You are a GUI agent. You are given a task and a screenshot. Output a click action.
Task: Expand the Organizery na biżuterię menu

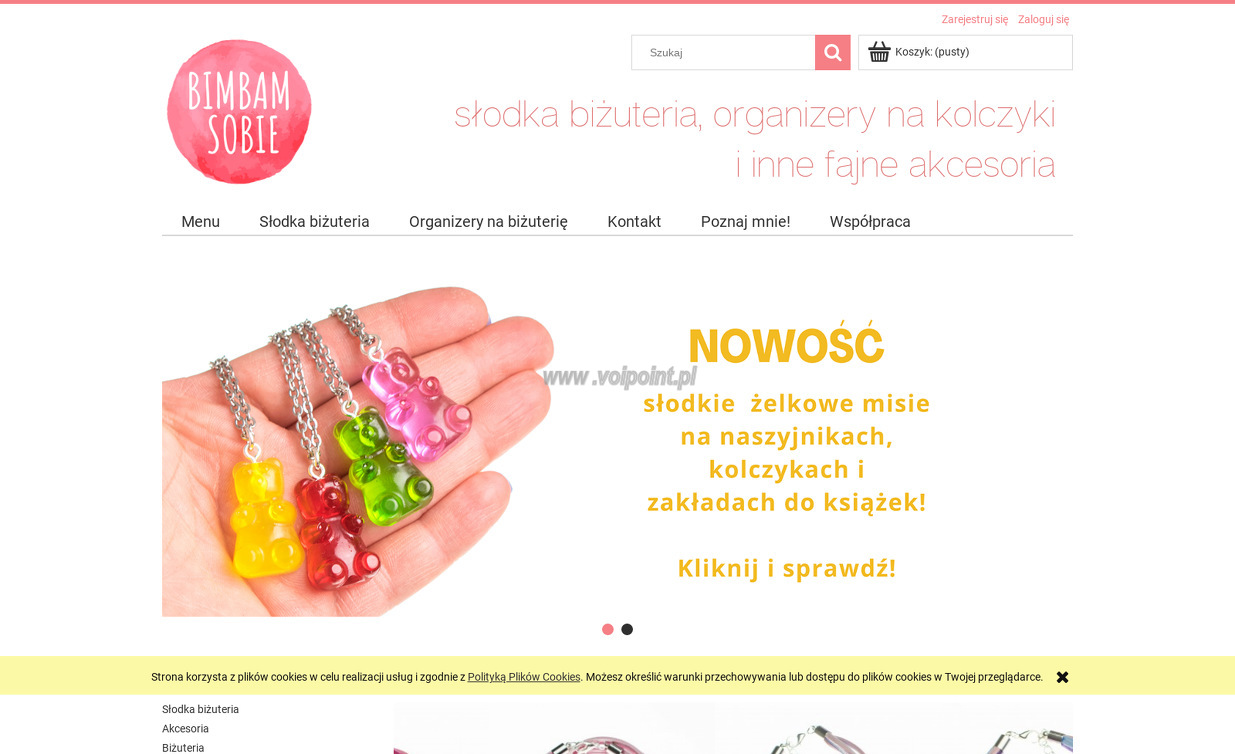tap(488, 221)
